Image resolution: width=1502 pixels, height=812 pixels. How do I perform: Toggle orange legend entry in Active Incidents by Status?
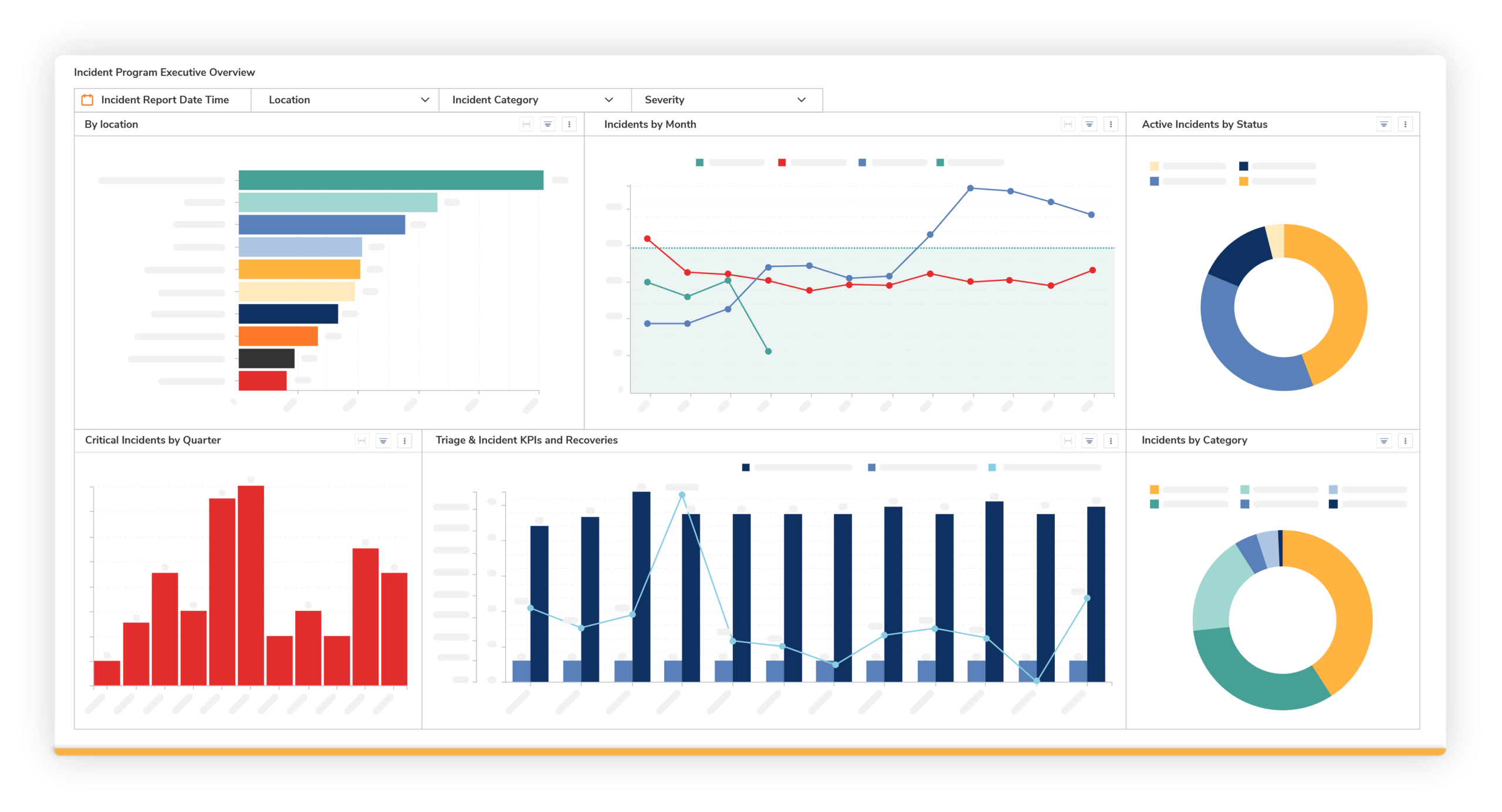coord(1243,181)
